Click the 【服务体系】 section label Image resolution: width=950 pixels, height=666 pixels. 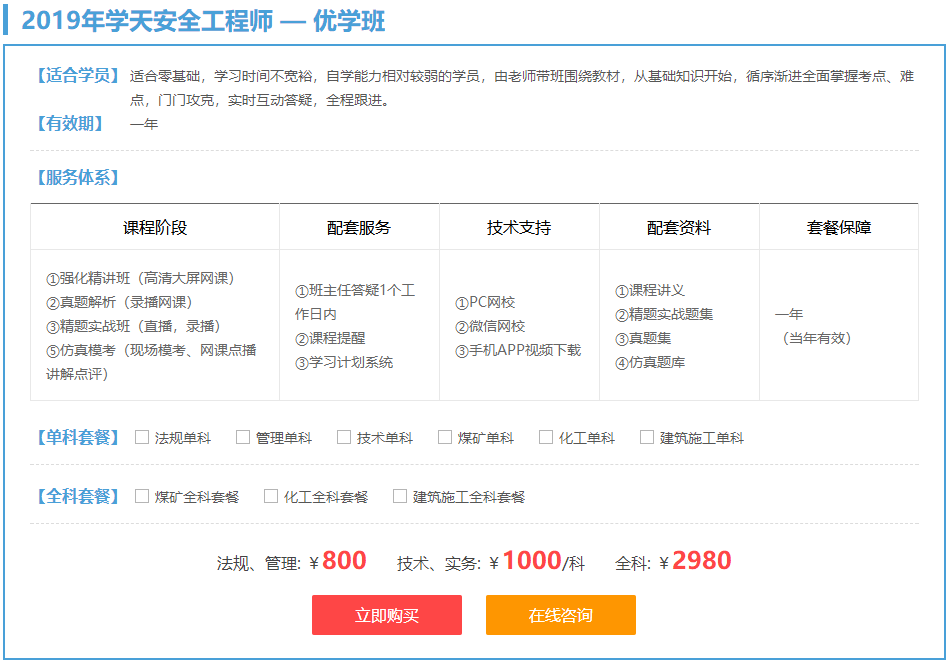[x=79, y=178]
